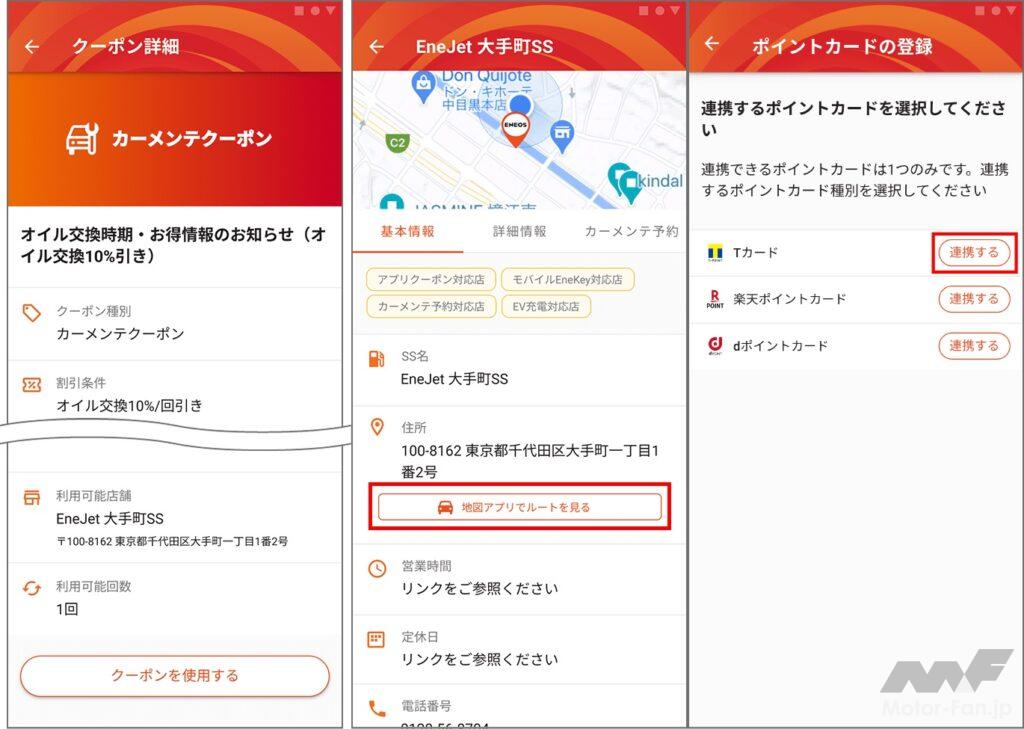Screen dimensions: 1024x729
Task: Link the dポイントカード with 連携する
Action: pyautogui.click(x=974, y=346)
